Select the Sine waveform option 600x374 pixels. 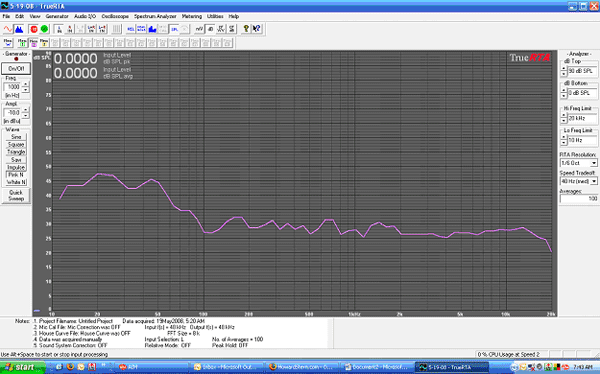tap(16, 137)
